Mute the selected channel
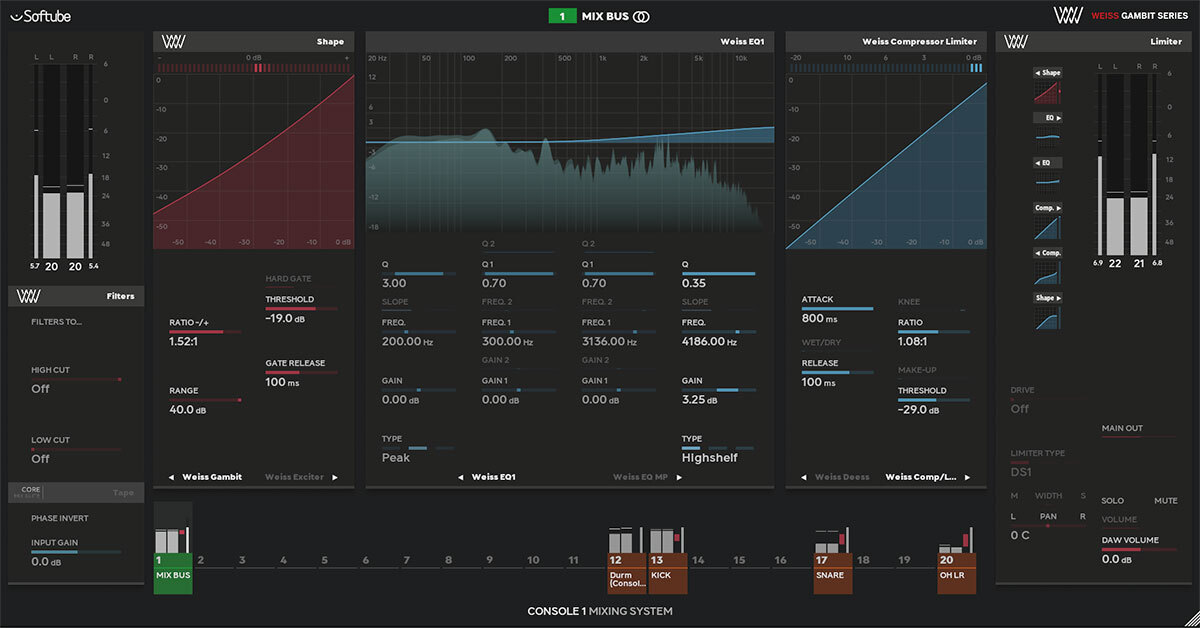This screenshot has height=628, width=1200. click(x=1166, y=500)
